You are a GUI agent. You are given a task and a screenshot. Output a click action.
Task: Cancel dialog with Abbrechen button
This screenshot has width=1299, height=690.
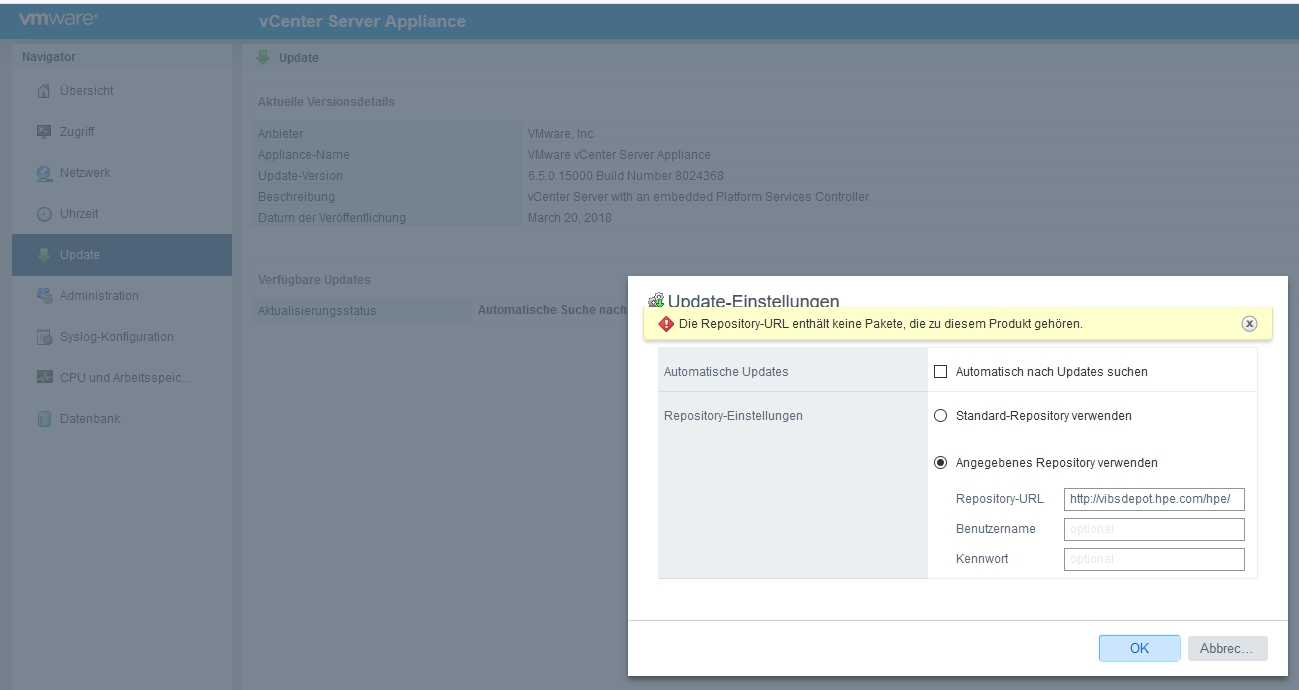coord(1226,648)
